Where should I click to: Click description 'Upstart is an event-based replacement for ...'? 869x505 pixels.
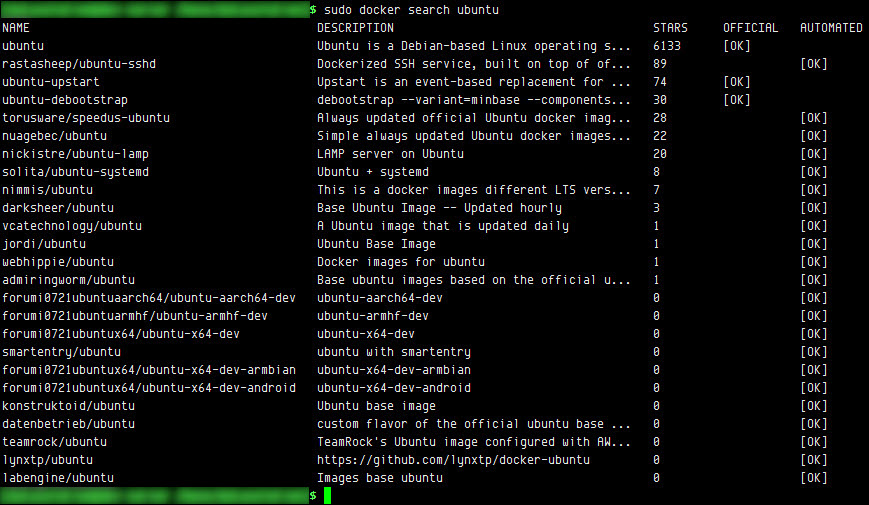474,82
